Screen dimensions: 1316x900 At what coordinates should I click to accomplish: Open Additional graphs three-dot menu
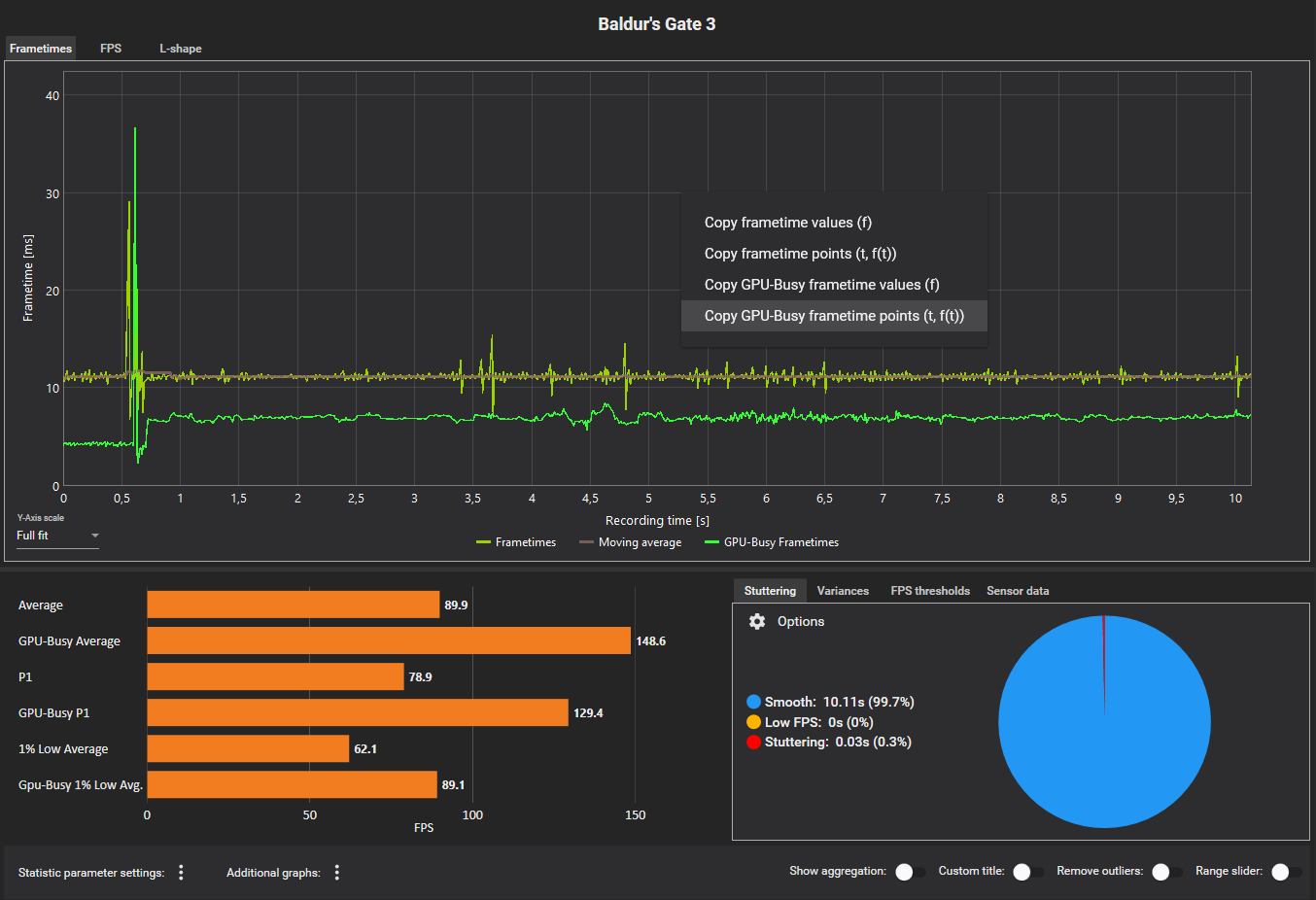click(337, 873)
